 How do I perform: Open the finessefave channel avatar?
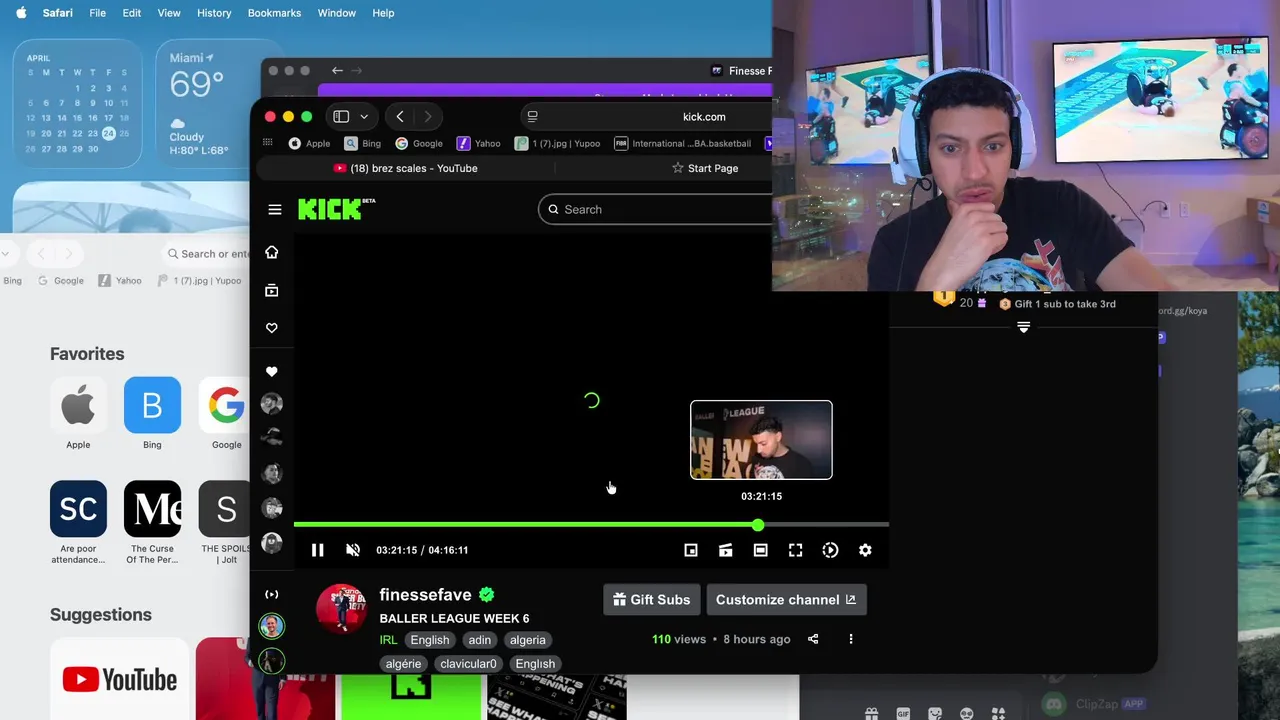coord(341,609)
